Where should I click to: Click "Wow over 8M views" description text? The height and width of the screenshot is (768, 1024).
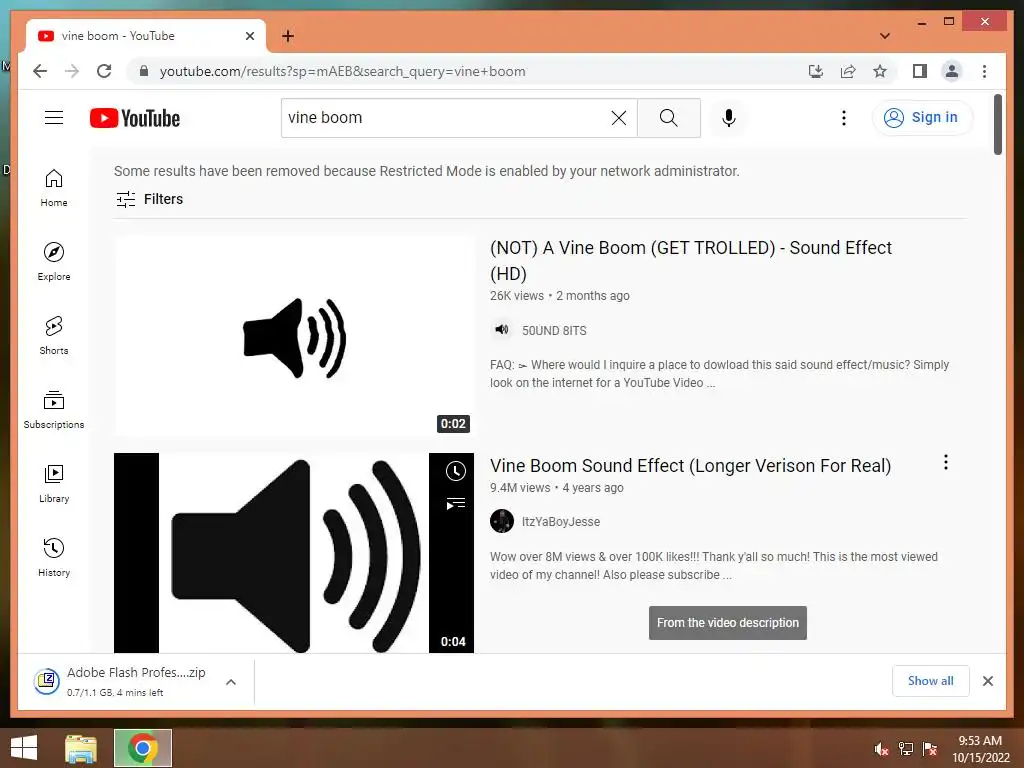coord(714,566)
